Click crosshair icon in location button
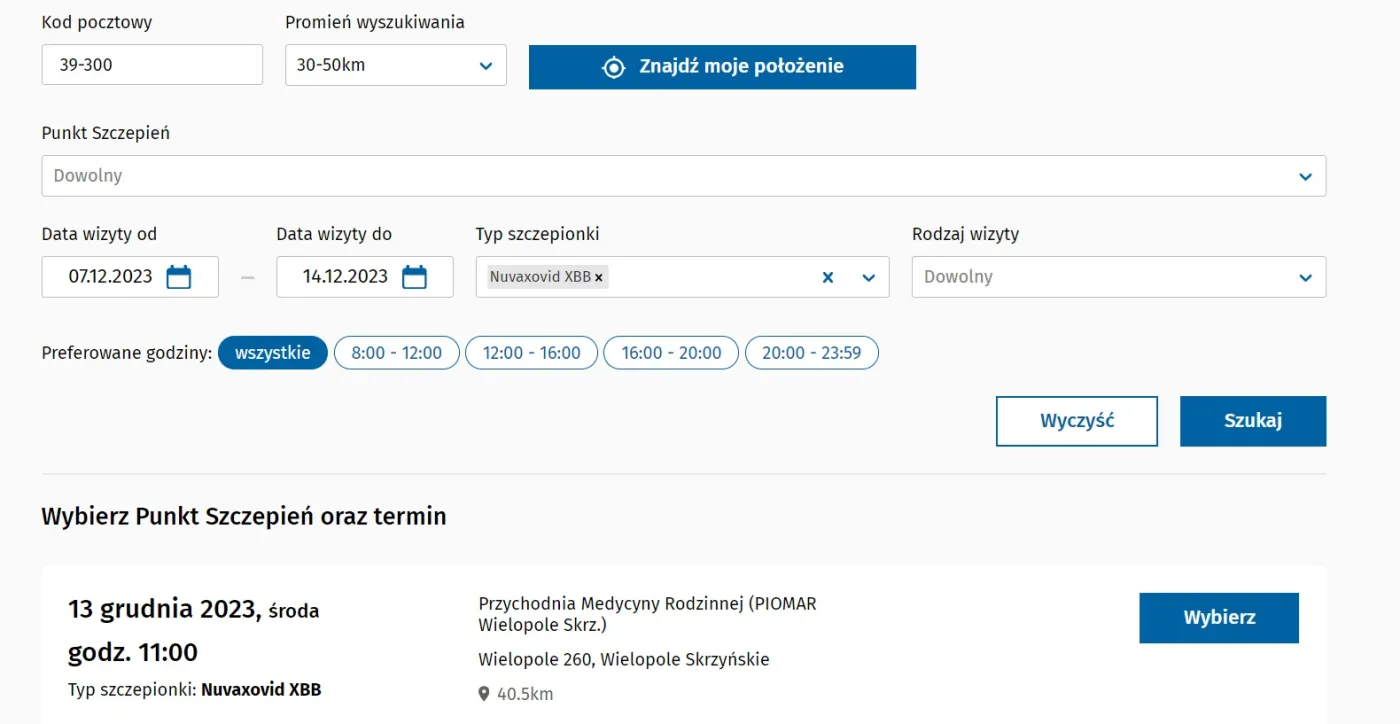The width and height of the screenshot is (1400, 724). pyautogui.click(x=613, y=67)
